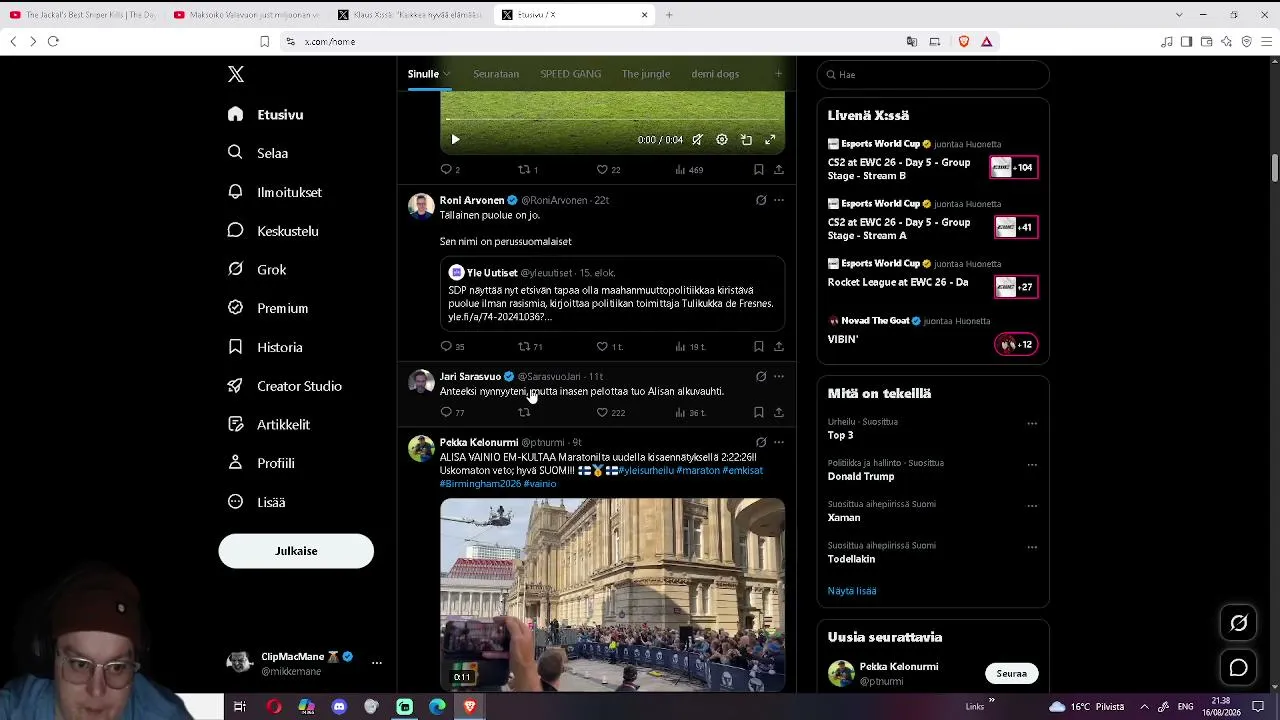The width and height of the screenshot is (1280, 720).
Task: Launch Opera from the taskbar
Action: click(274, 707)
